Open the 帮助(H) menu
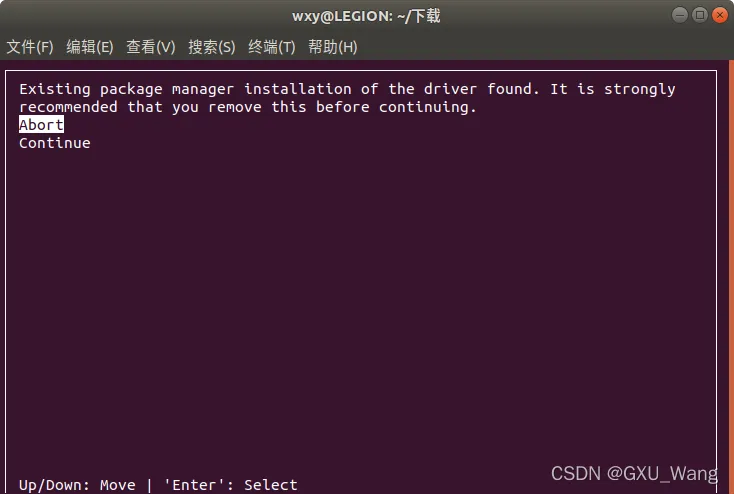Image resolution: width=734 pixels, height=494 pixels. pyautogui.click(x=332, y=47)
